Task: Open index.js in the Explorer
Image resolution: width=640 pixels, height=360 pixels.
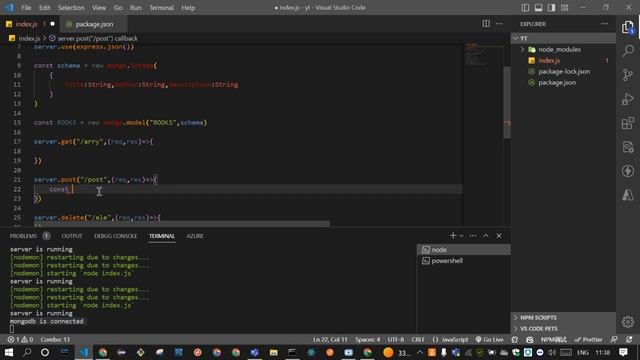Action: point(549,60)
